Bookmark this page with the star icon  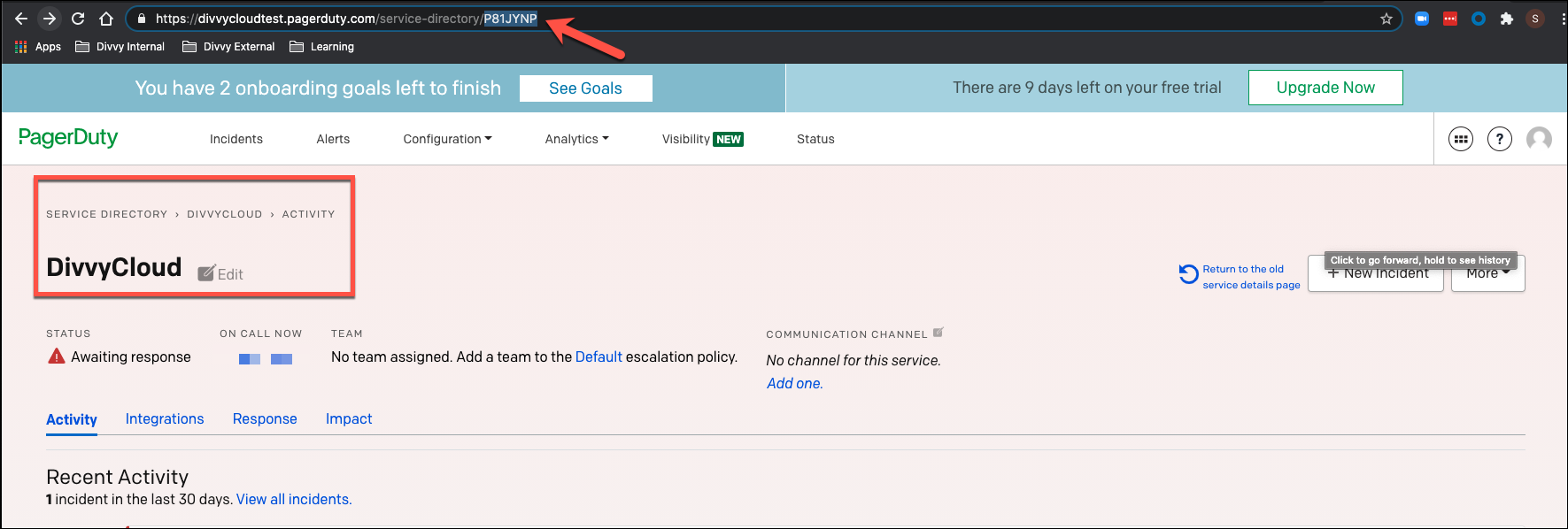point(1386,19)
